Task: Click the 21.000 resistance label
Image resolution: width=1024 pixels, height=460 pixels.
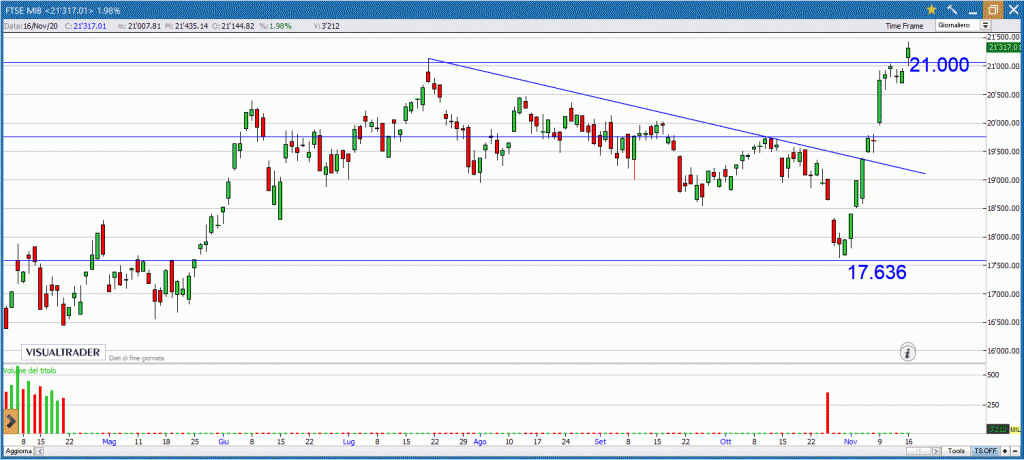Action: click(939, 65)
